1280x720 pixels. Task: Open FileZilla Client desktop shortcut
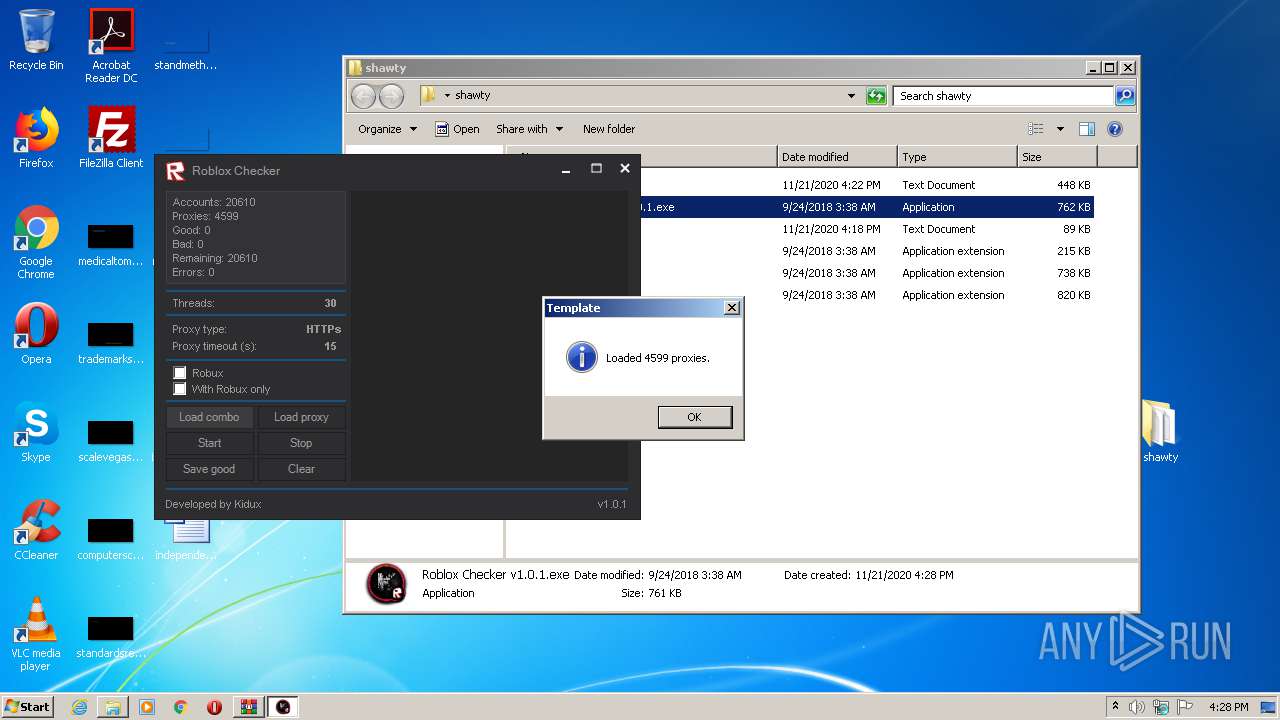[111, 138]
